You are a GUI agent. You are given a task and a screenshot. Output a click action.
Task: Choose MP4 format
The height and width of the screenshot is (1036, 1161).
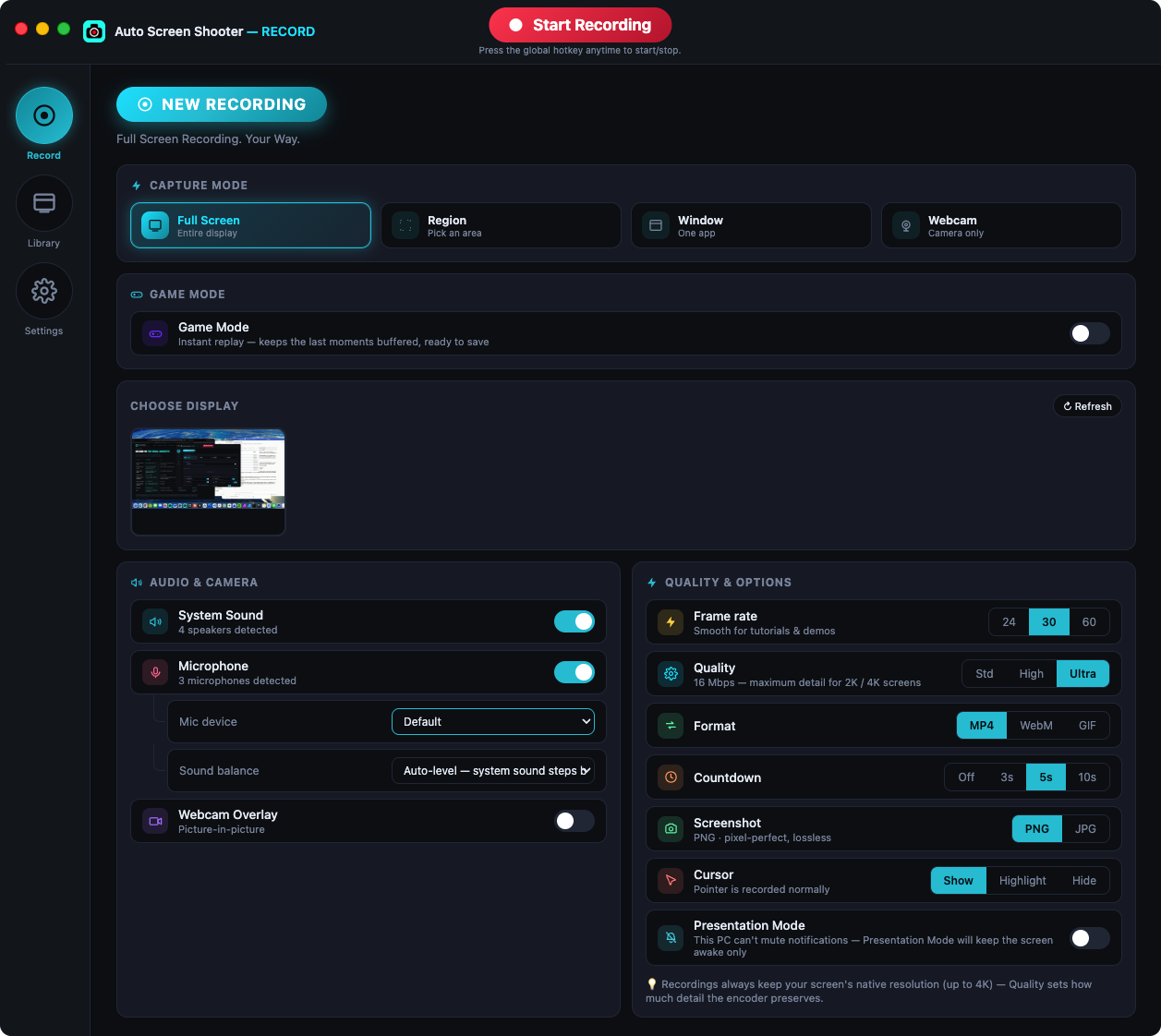pyautogui.click(x=982, y=726)
